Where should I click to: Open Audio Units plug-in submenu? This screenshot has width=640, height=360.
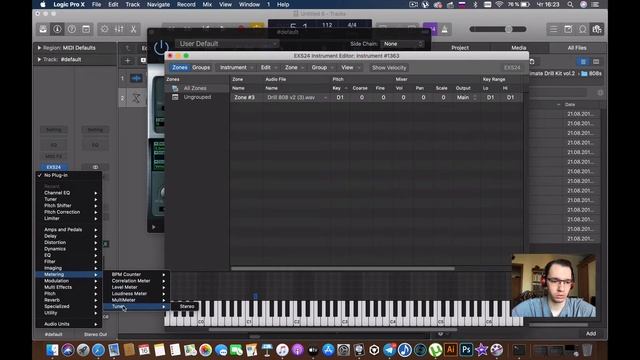pos(69,324)
